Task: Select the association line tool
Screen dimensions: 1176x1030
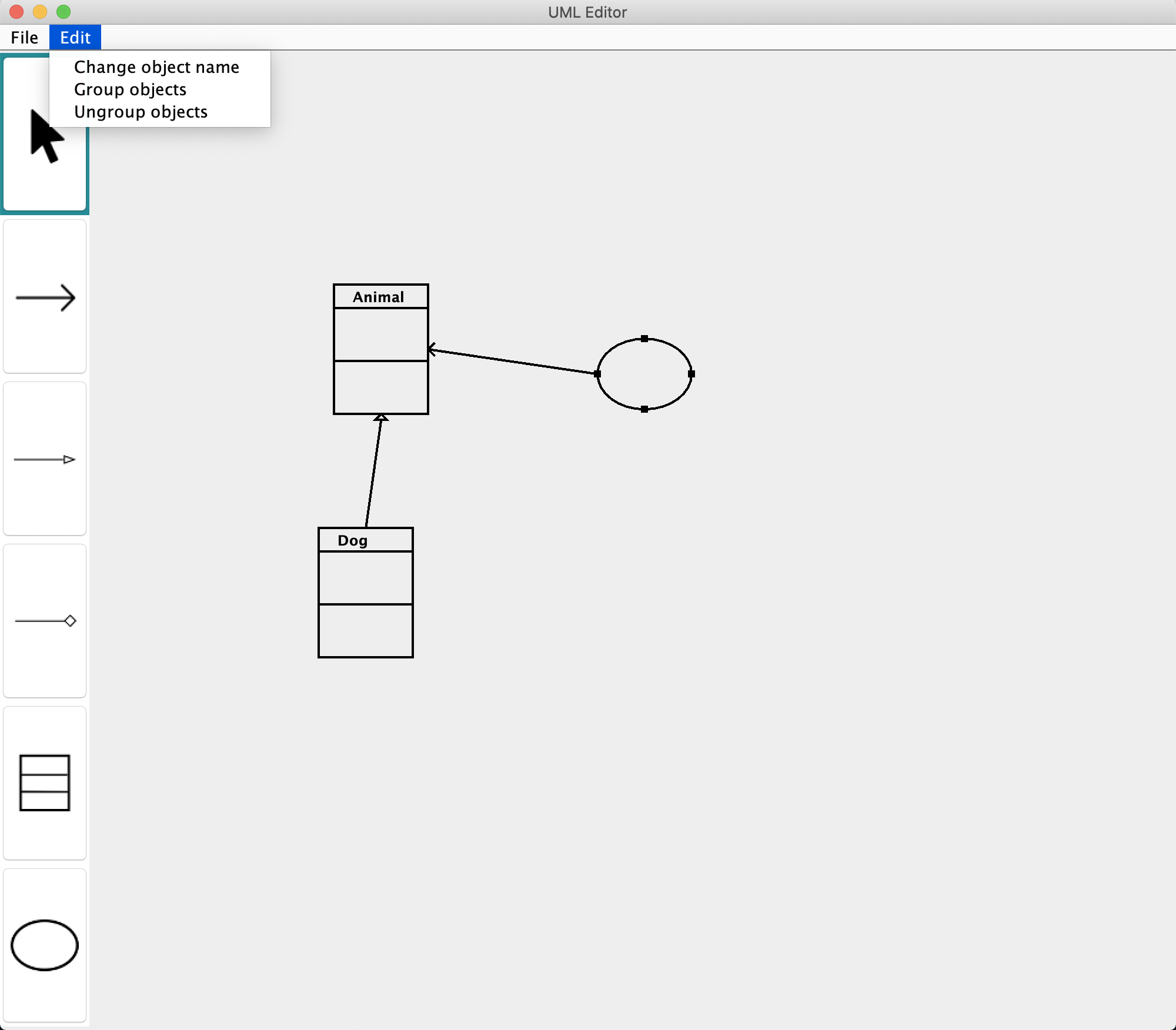Action: point(45,297)
